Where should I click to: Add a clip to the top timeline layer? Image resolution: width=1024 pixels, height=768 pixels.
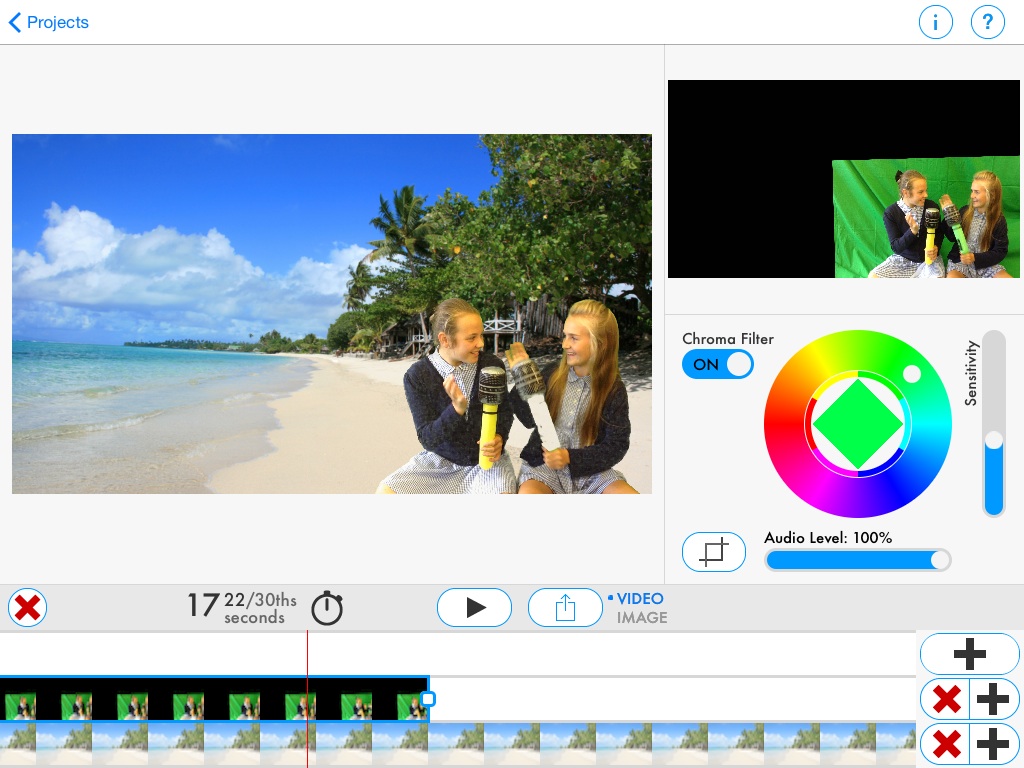click(x=969, y=653)
